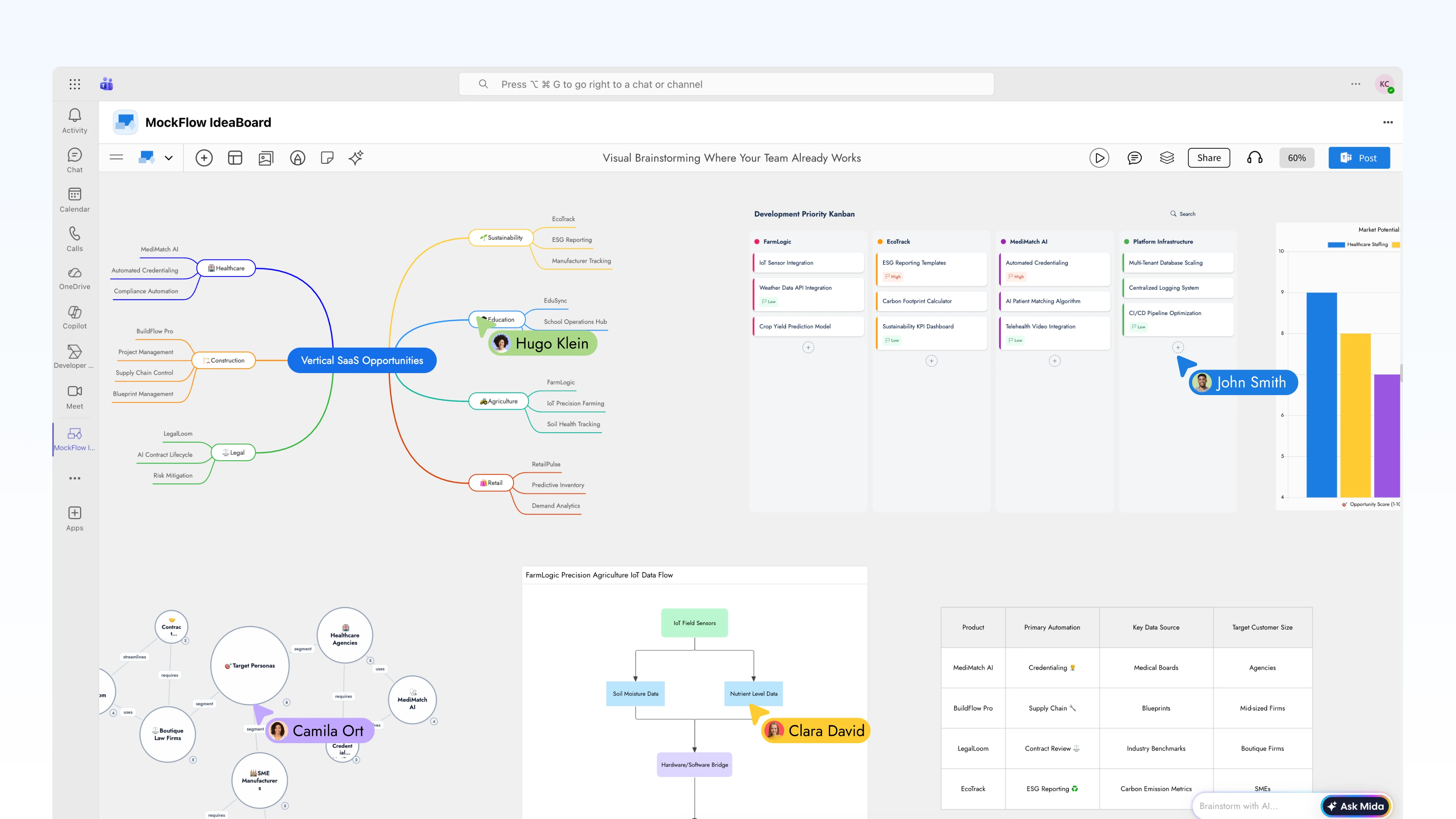
Task: Select the Target Personas graph node
Action: (x=250, y=665)
